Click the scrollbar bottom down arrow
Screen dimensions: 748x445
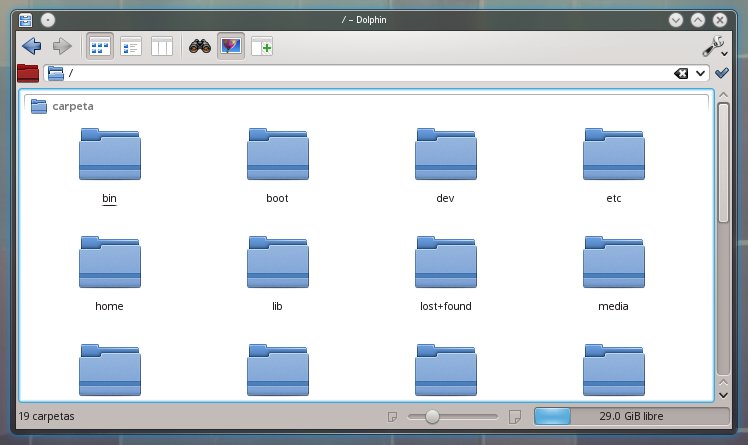(723, 395)
